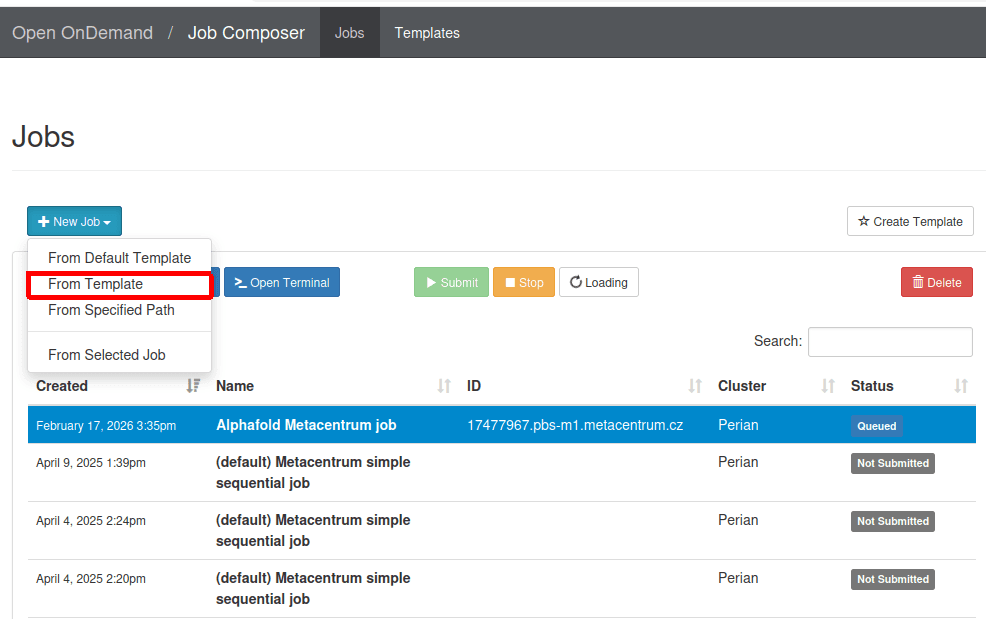Click inside the Search field
This screenshot has width=986, height=619.
(x=890, y=341)
